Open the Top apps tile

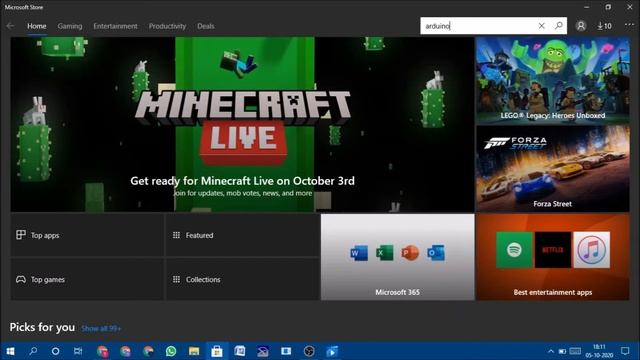tap(87, 235)
